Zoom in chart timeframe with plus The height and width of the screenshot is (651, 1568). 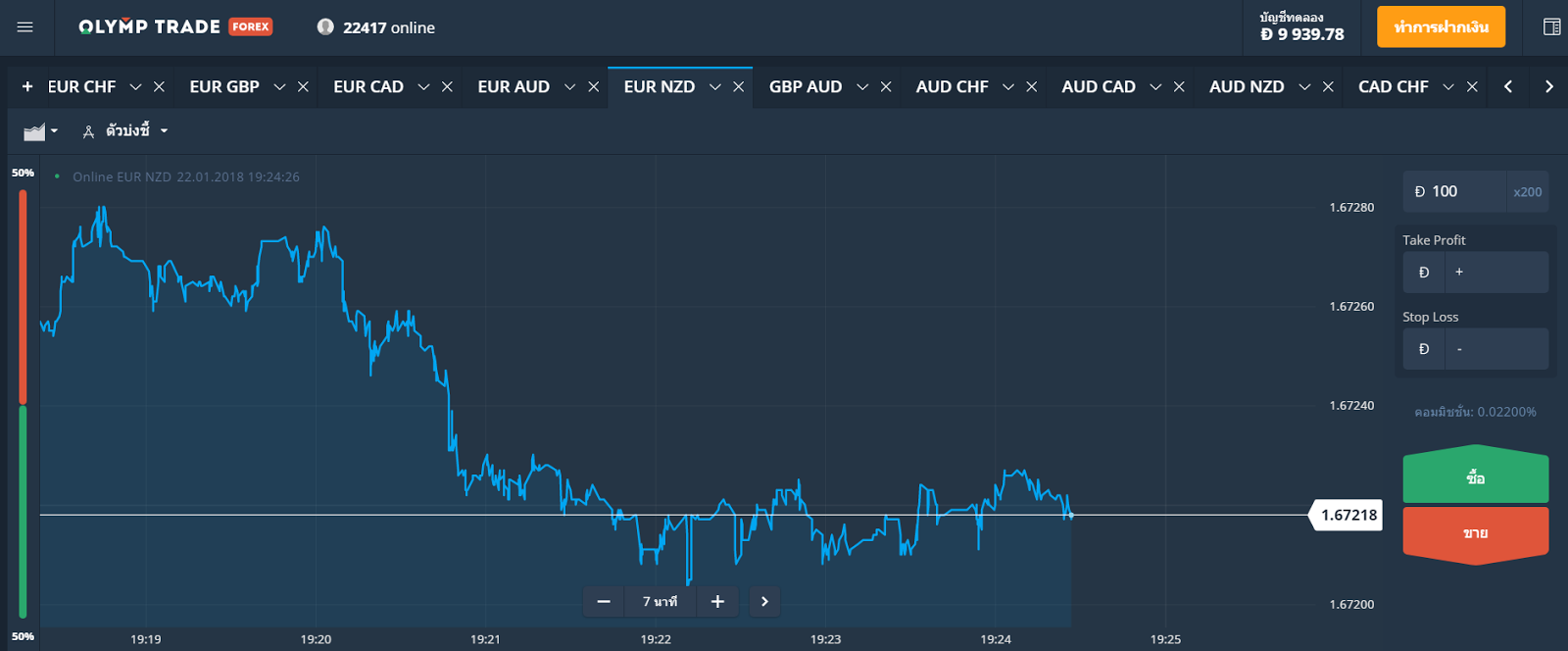click(x=717, y=601)
